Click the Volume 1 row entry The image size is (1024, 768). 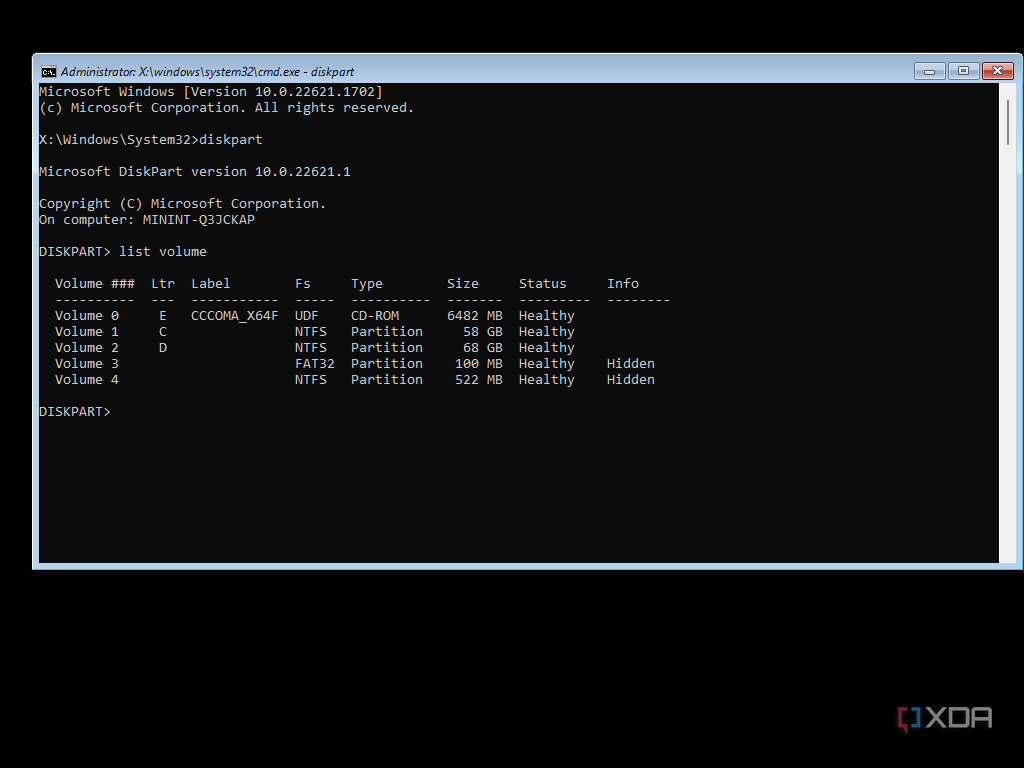pos(87,332)
